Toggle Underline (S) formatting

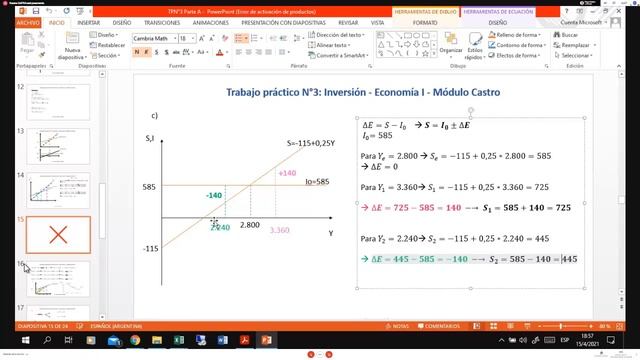[156, 52]
